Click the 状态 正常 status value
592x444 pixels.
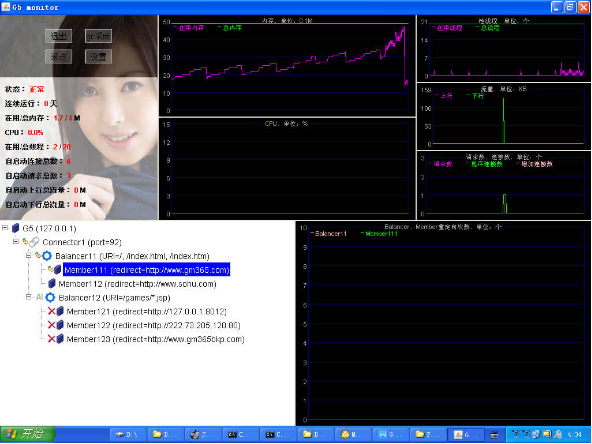[37, 89]
